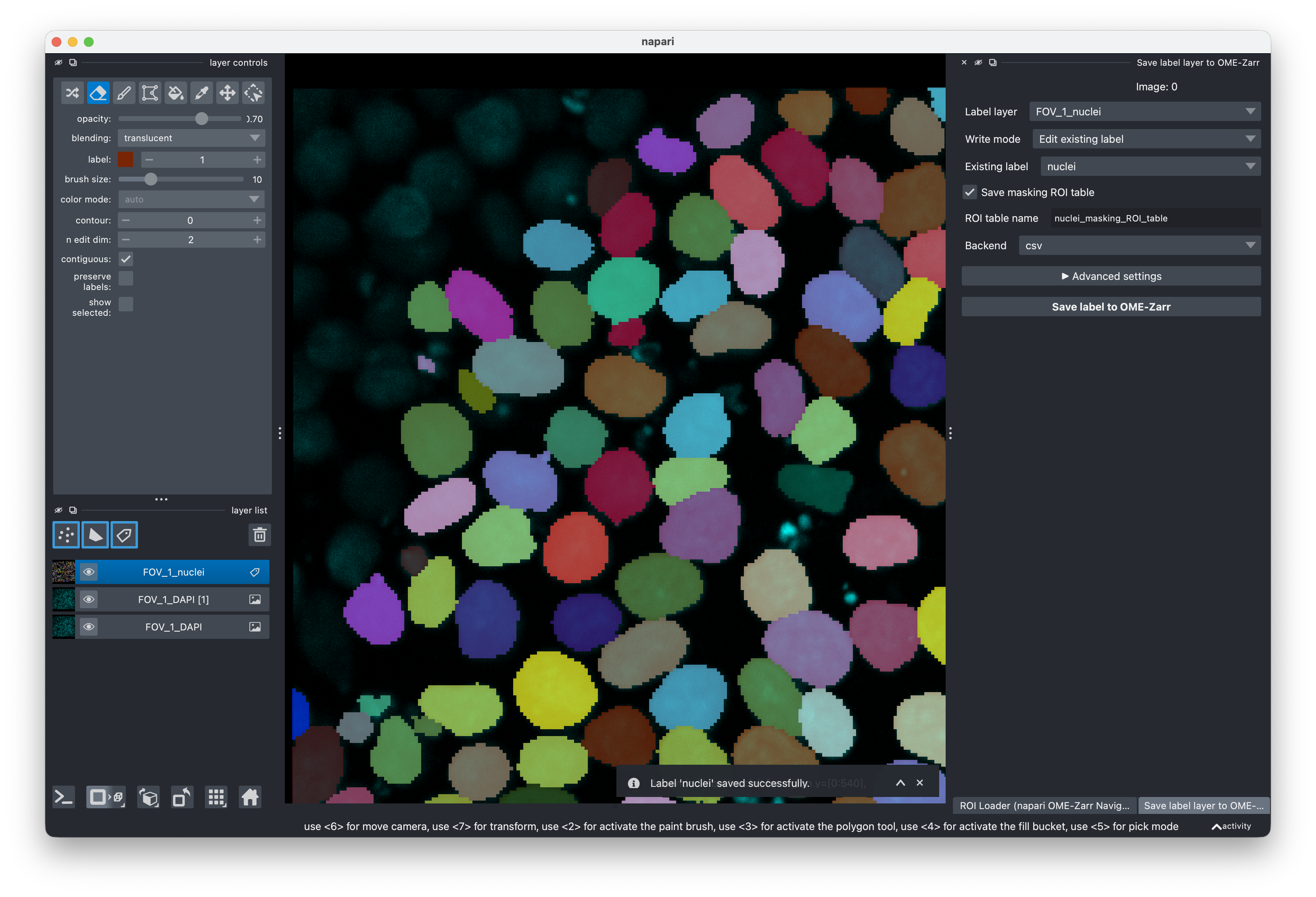Choose the polygon drawing tool
The width and height of the screenshot is (1316, 897).
tap(150, 93)
